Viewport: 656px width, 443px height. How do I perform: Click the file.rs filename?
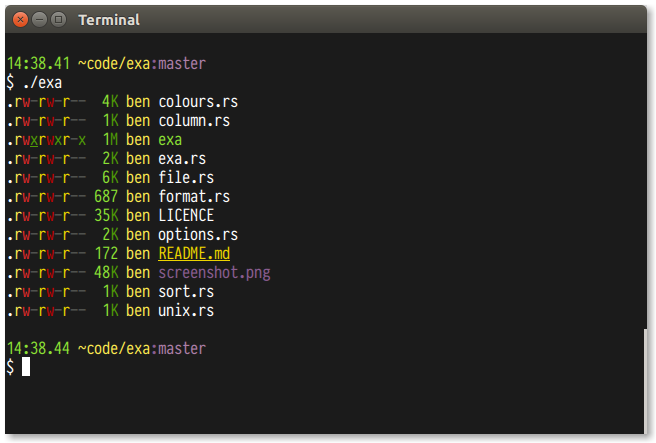click(186, 178)
